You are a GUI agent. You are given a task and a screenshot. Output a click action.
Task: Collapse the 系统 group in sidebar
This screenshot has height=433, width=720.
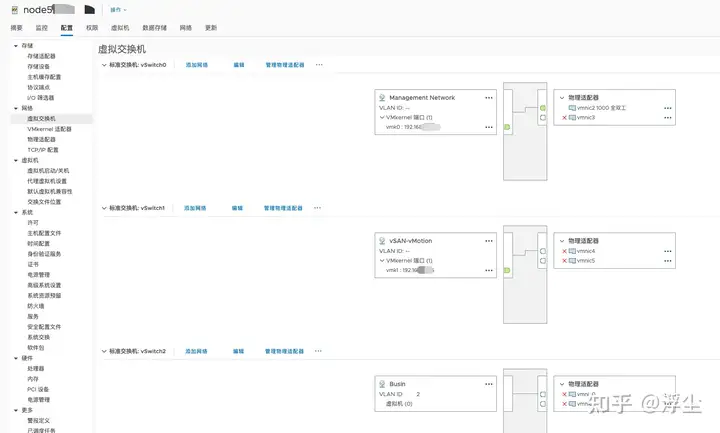coord(16,213)
